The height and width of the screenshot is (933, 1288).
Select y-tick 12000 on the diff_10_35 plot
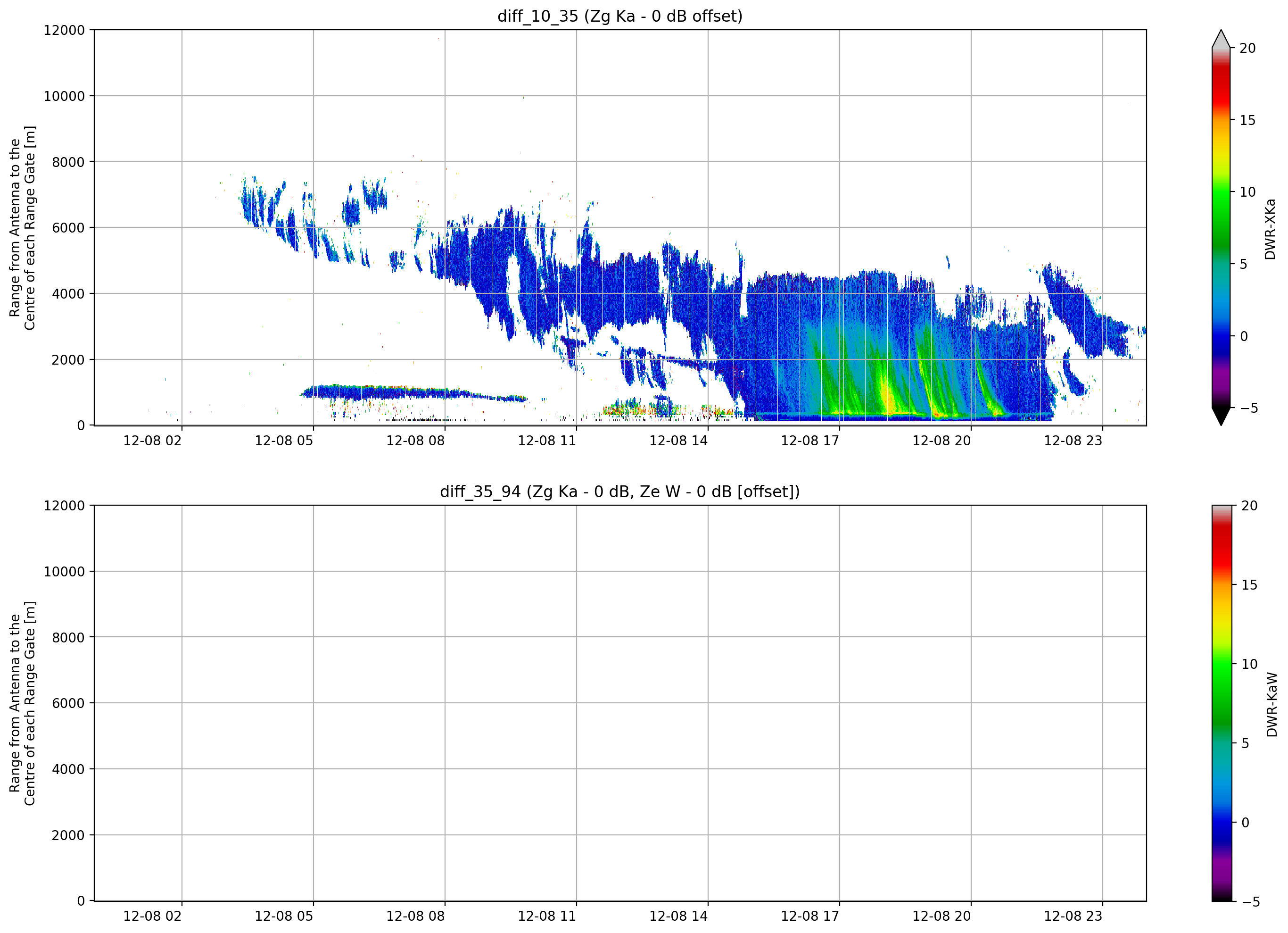pos(64,30)
